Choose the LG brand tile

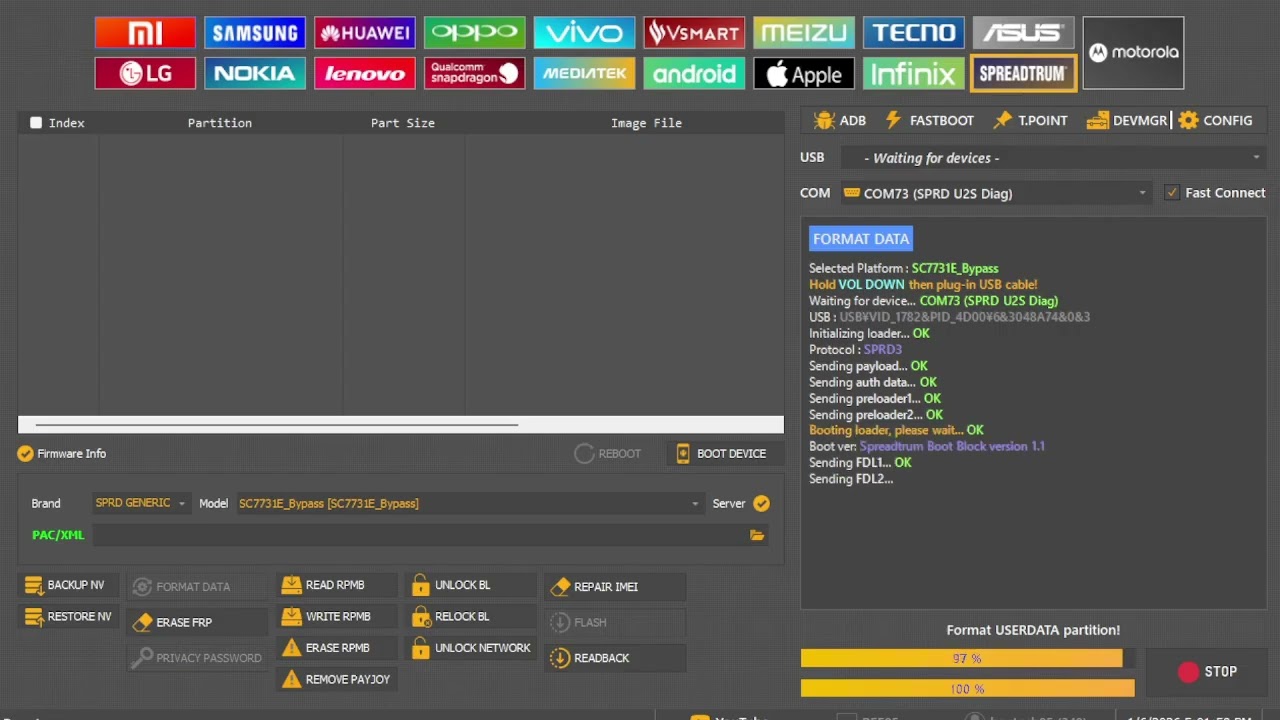pos(145,73)
